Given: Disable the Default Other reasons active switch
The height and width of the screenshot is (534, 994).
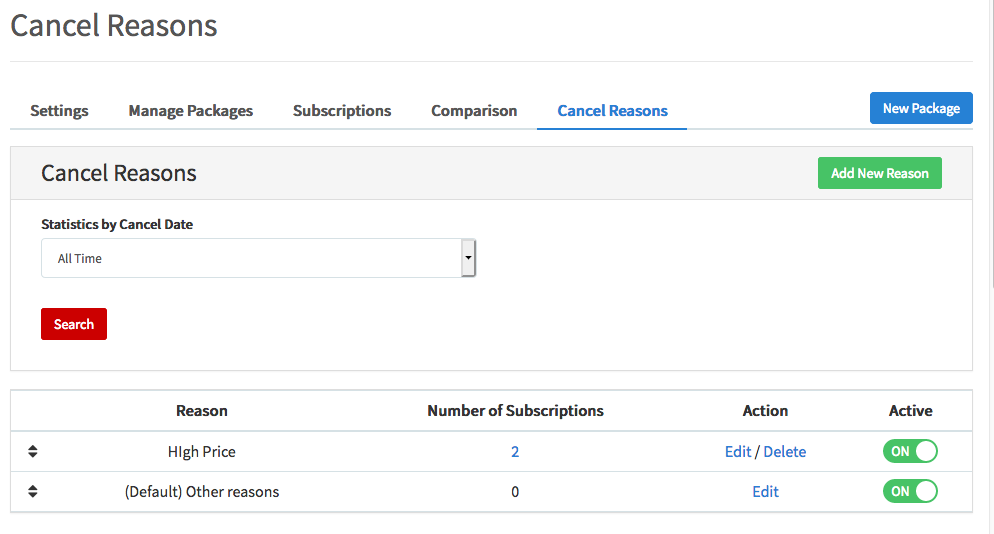Looking at the screenshot, I should (910, 491).
